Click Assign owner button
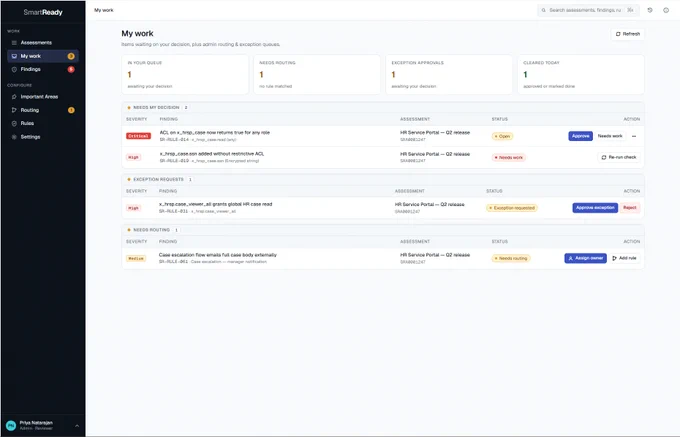The image size is (680, 437). [x=585, y=258]
